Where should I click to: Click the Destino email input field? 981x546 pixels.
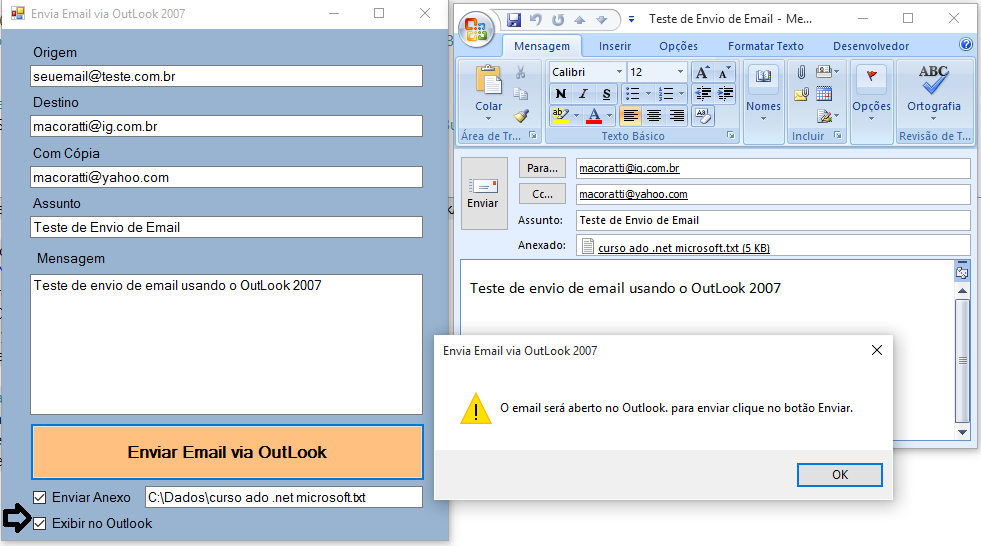[226, 126]
